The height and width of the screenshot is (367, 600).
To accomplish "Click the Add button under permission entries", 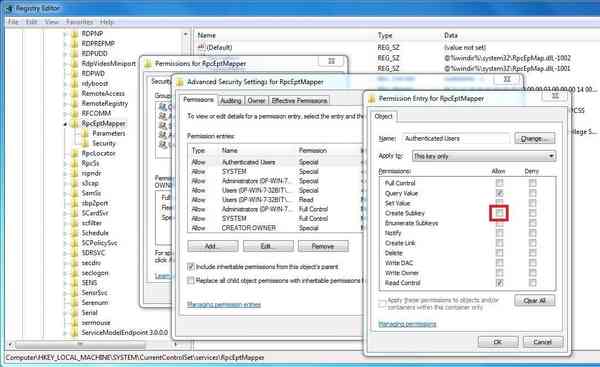I will 212,246.
